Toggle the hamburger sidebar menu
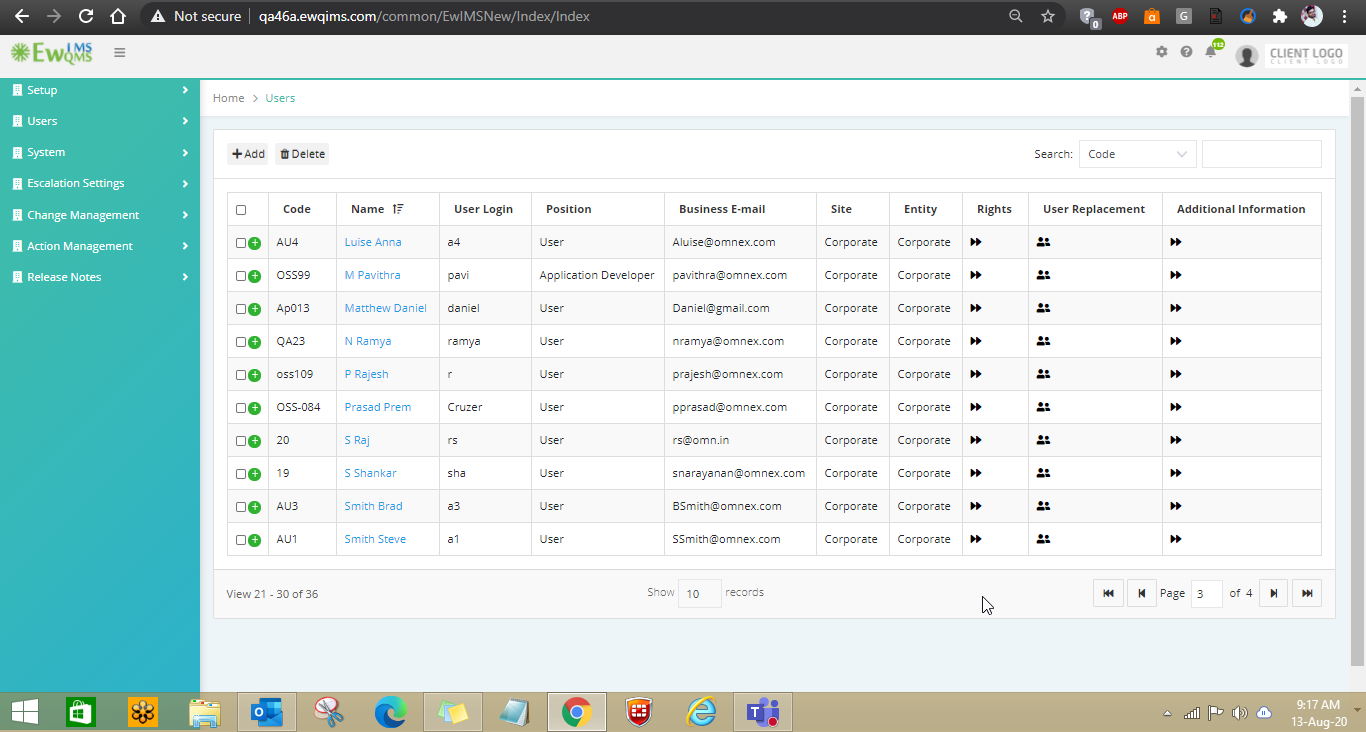This screenshot has width=1366, height=732. coord(120,52)
